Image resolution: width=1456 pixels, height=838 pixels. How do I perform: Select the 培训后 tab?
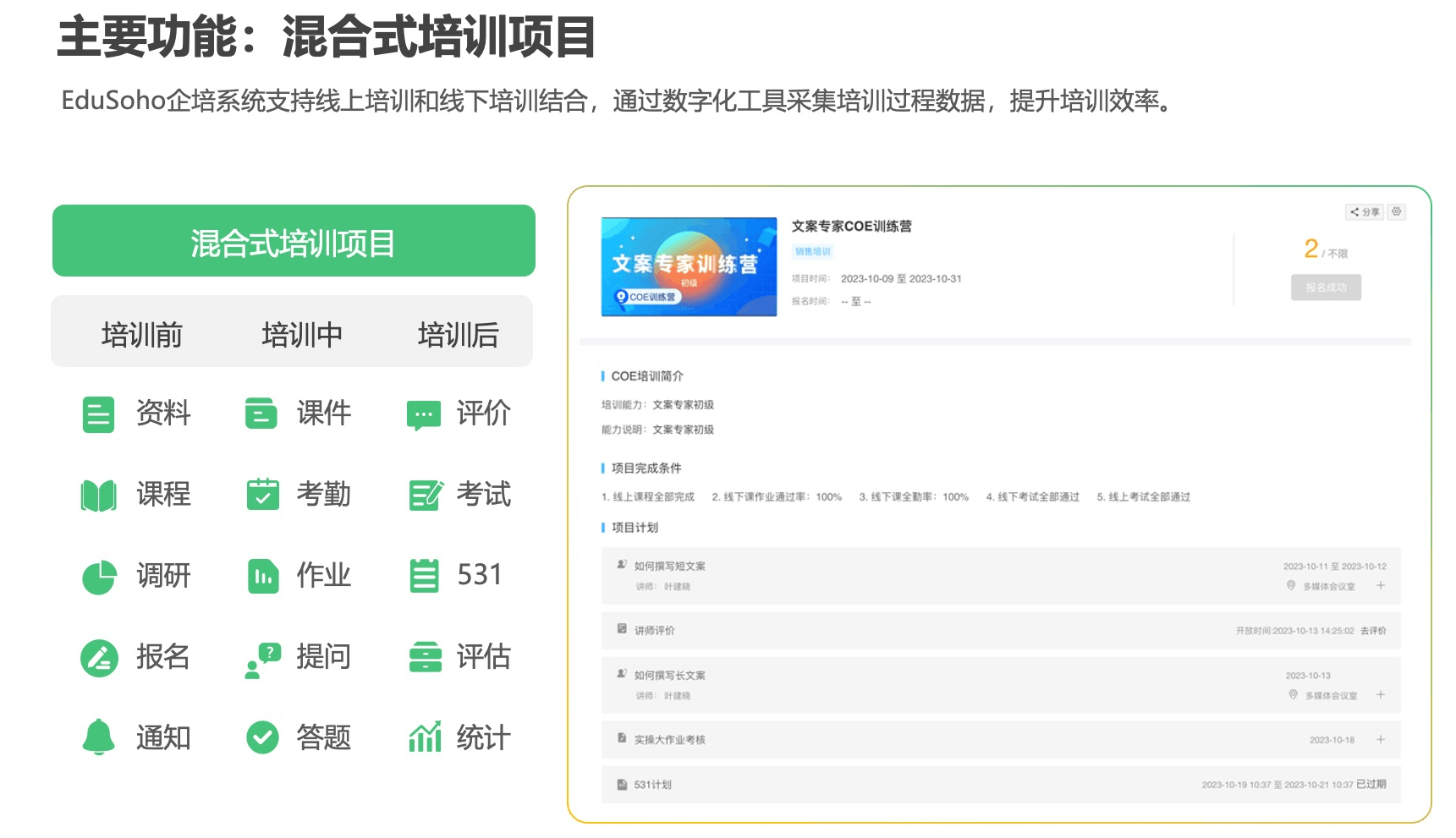(458, 335)
